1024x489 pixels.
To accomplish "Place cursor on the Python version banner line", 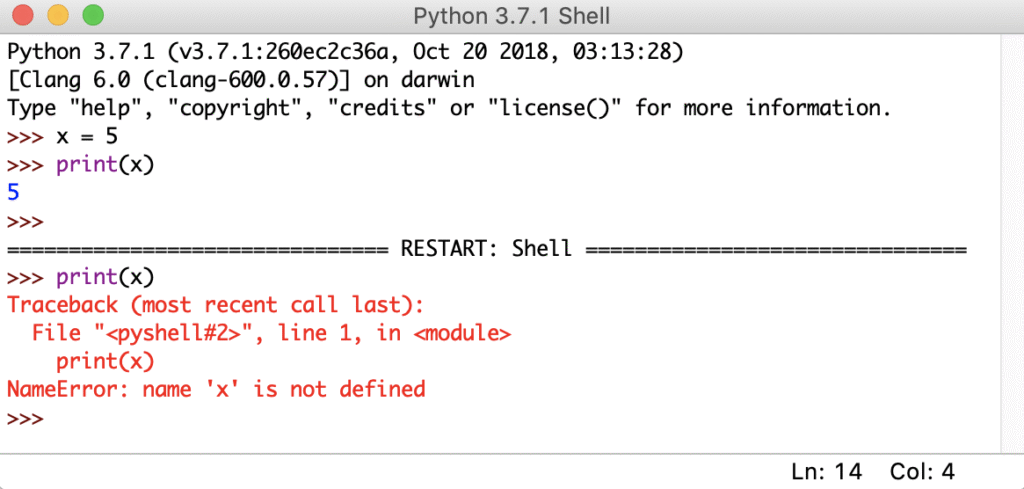I will (340, 51).
